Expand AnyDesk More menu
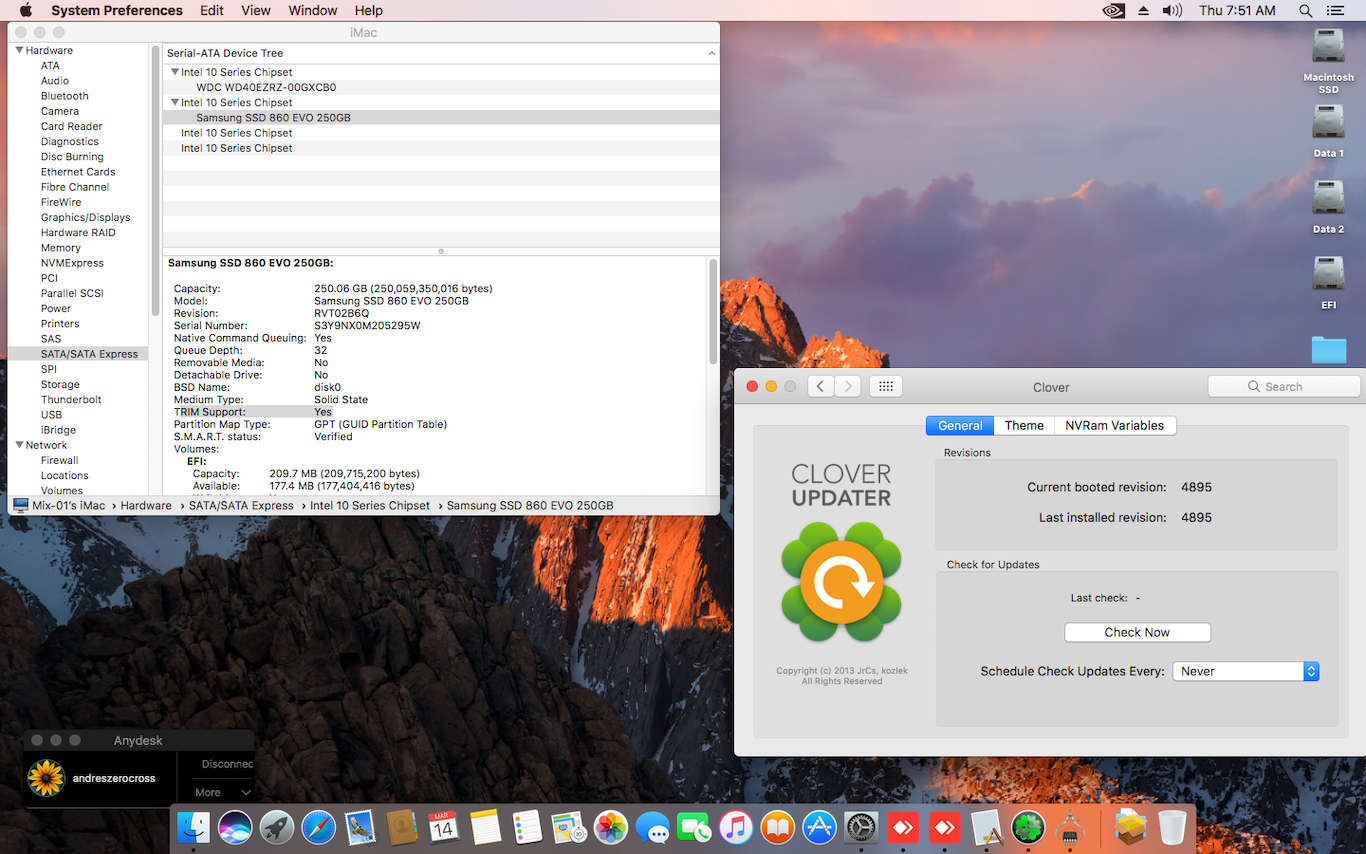Viewport: 1366px width, 854px height. 223,792
